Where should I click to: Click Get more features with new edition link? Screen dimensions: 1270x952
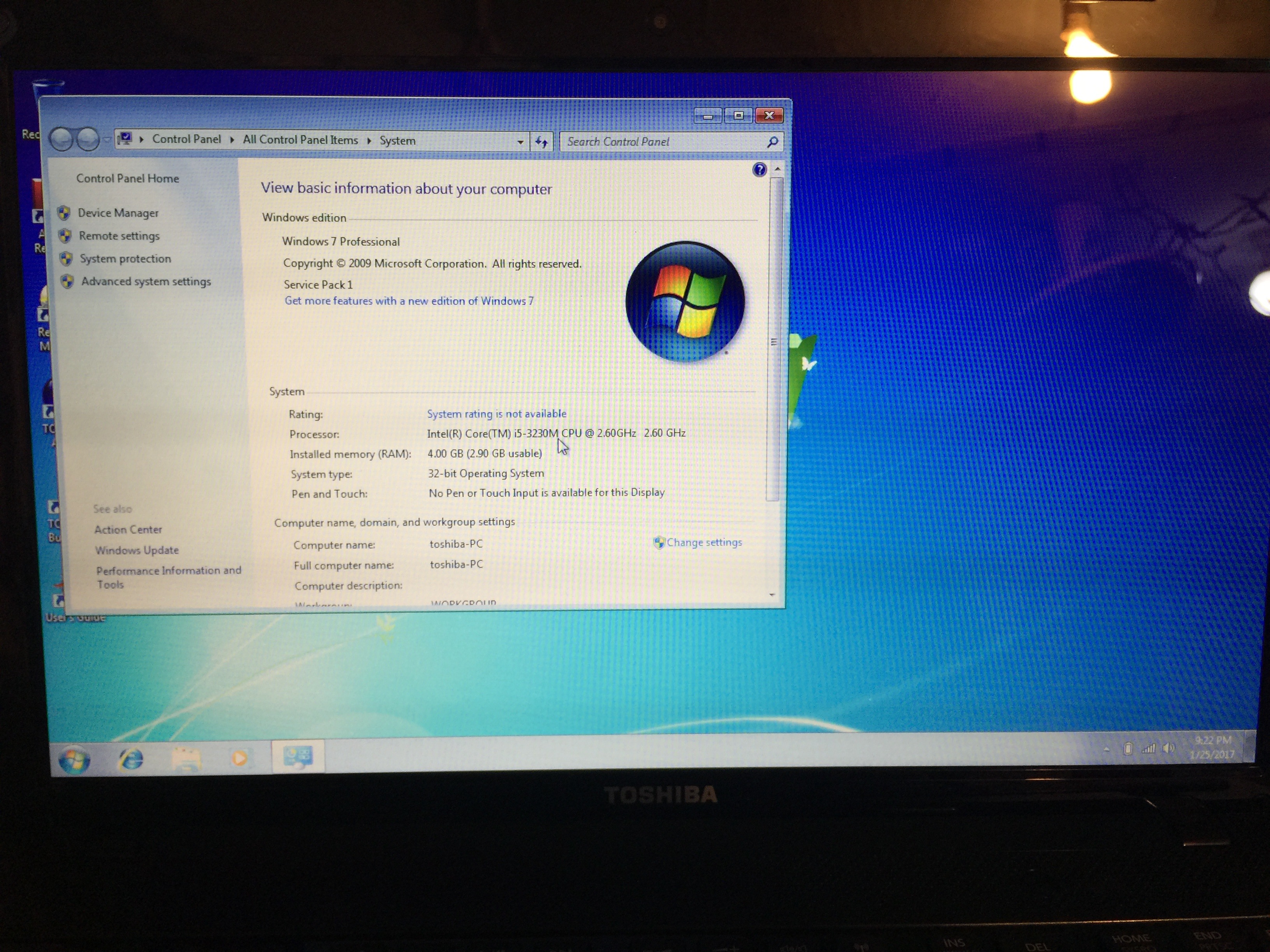pyautogui.click(x=409, y=301)
